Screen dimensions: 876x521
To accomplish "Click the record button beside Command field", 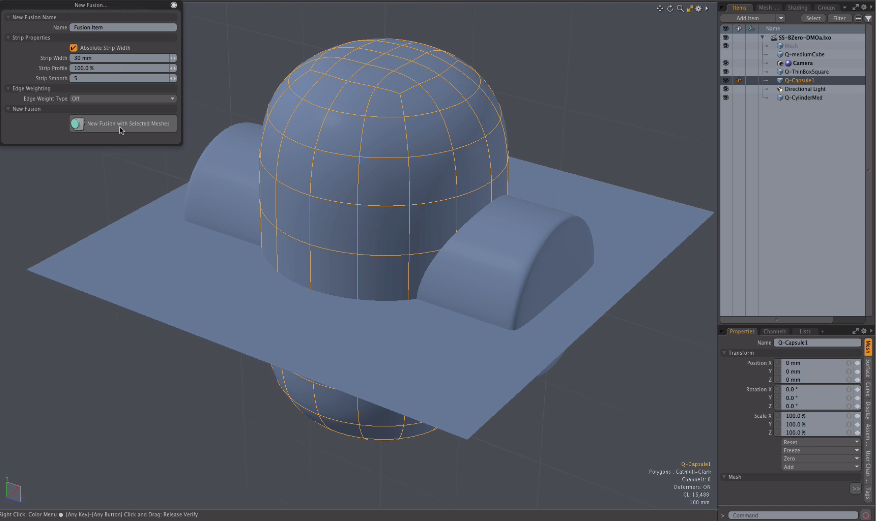I will (865, 515).
